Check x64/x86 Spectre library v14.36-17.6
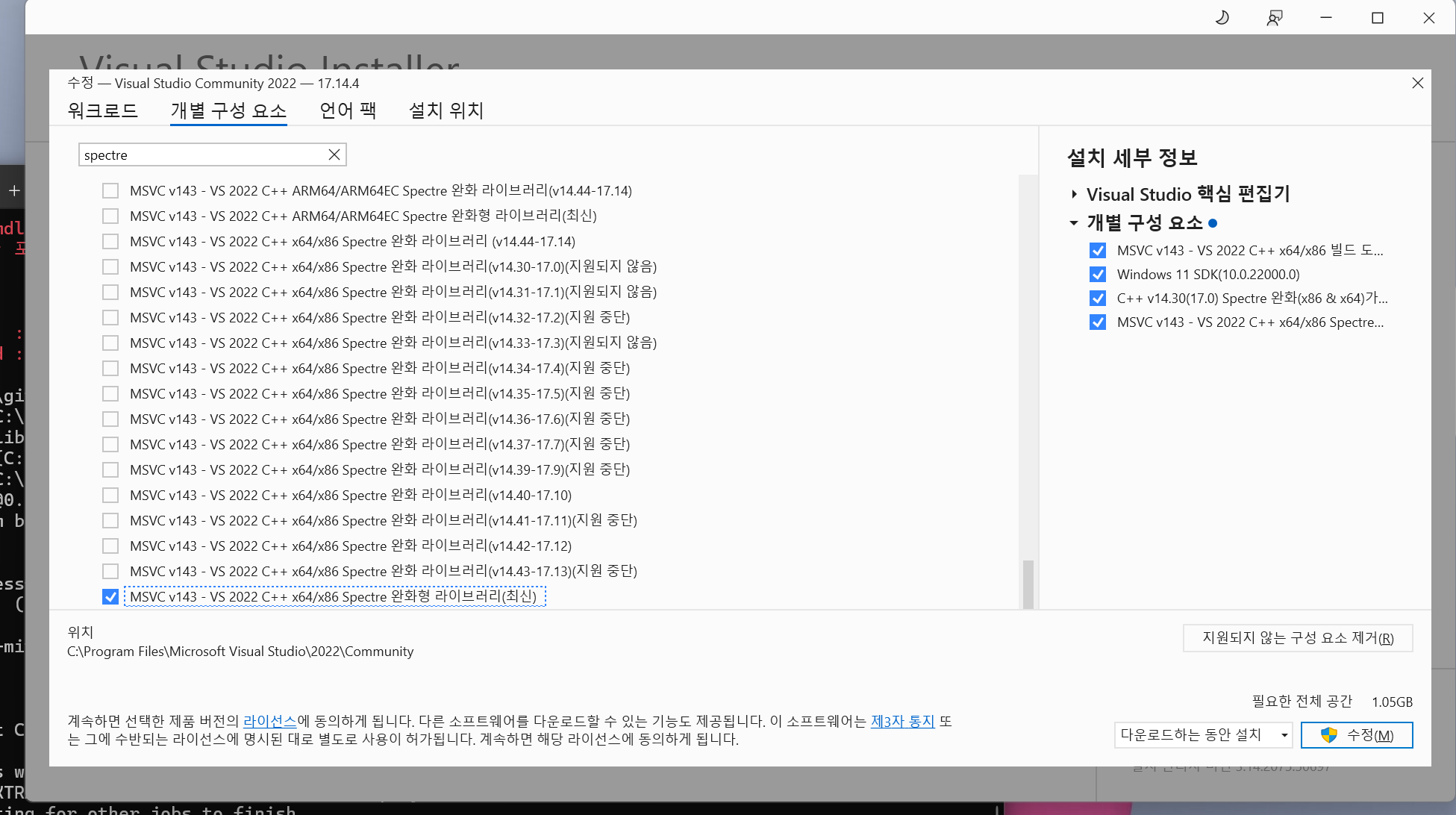Image resolution: width=1456 pixels, height=815 pixels. pyautogui.click(x=110, y=419)
